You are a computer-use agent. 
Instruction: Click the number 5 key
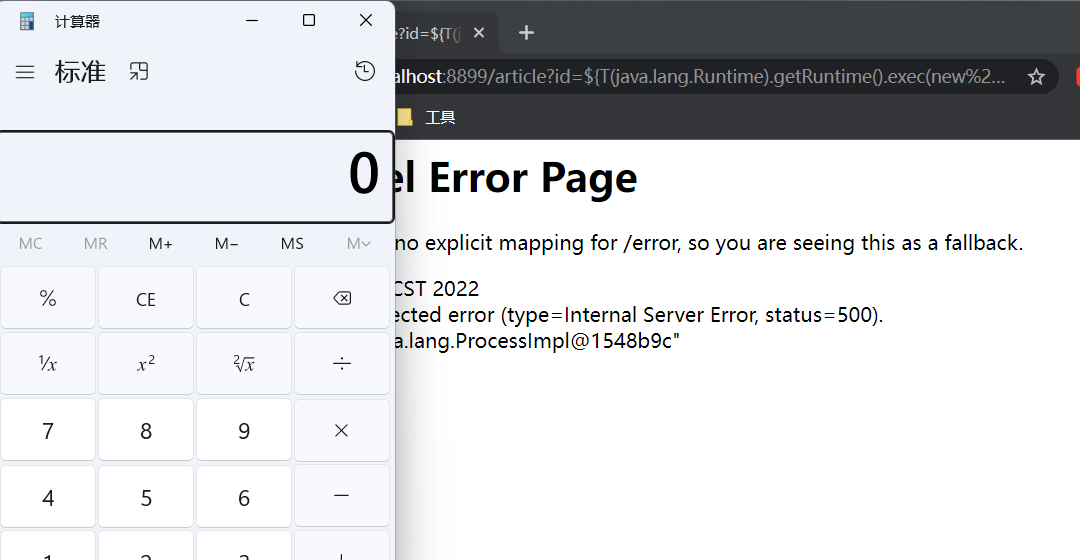[x=146, y=497]
